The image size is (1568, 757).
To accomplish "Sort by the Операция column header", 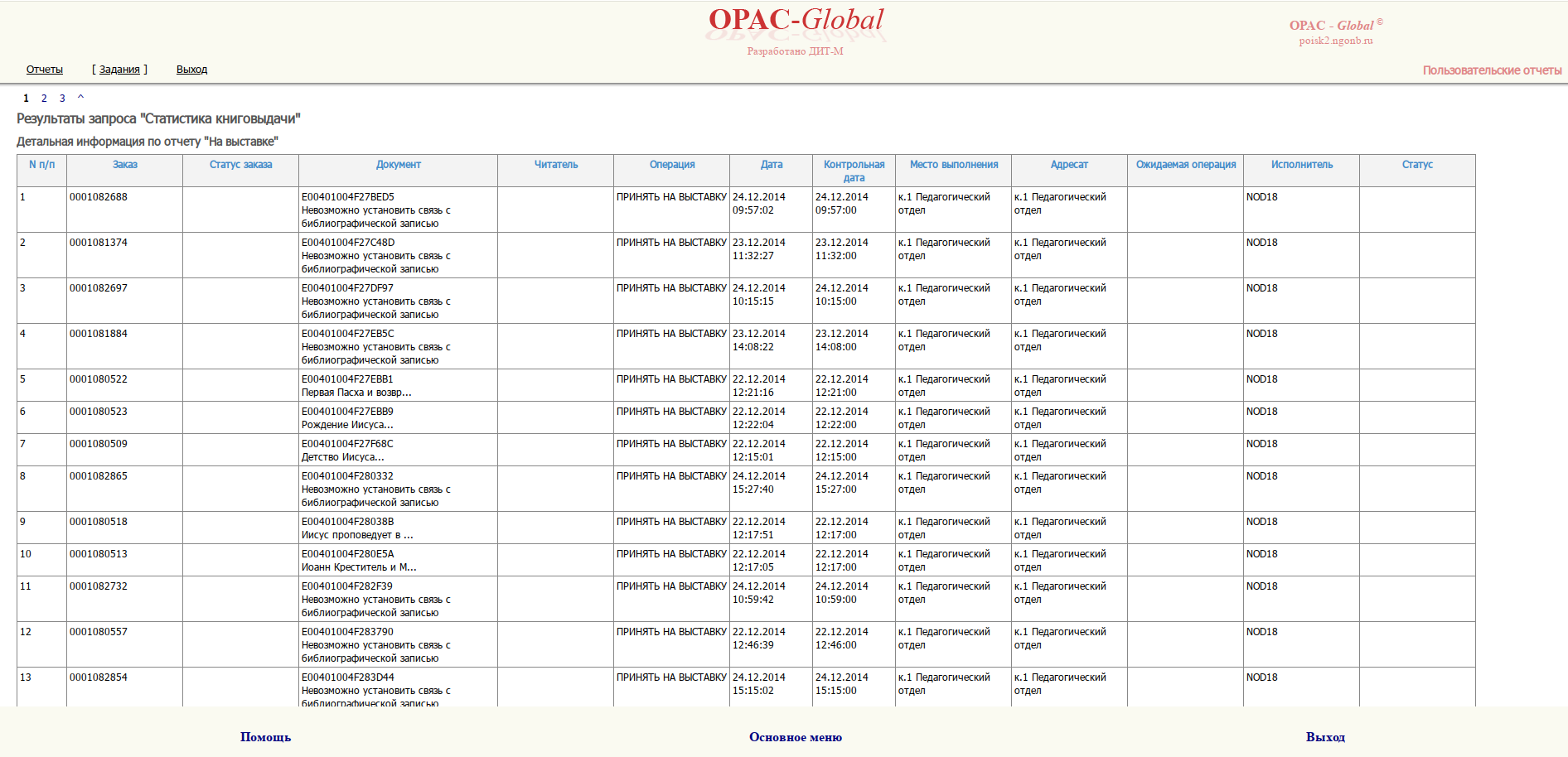I will [672, 165].
